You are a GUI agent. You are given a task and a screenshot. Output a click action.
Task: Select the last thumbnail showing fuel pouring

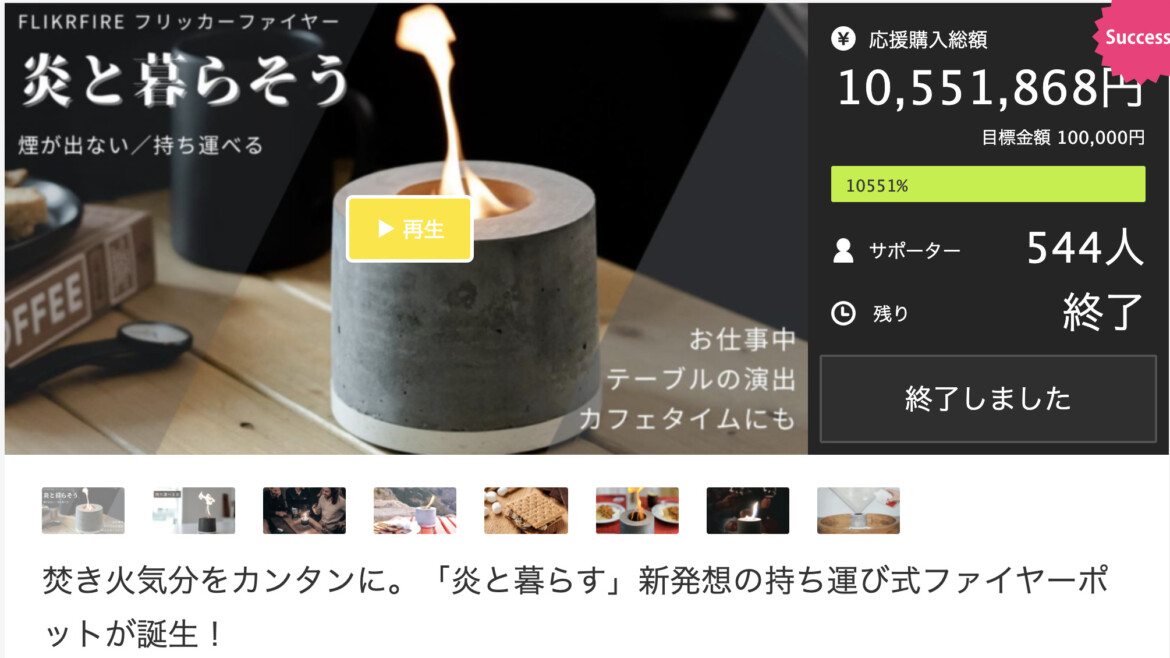pyautogui.click(x=858, y=510)
